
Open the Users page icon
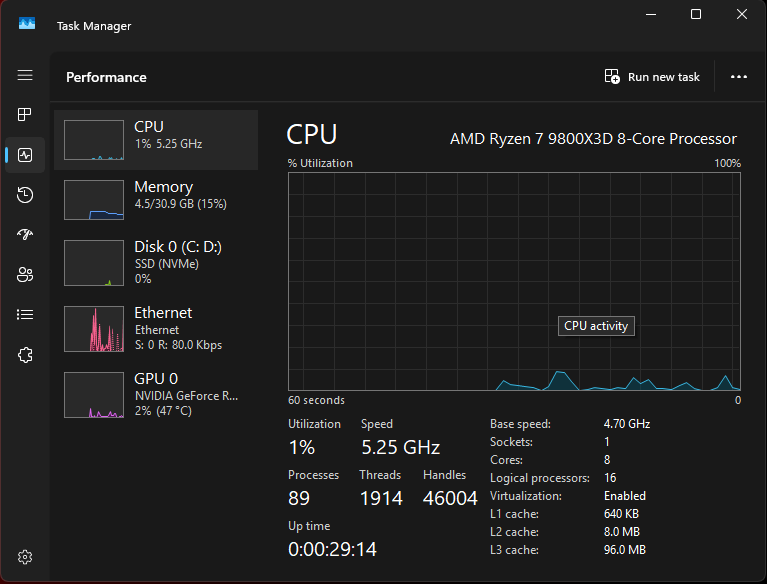click(25, 274)
